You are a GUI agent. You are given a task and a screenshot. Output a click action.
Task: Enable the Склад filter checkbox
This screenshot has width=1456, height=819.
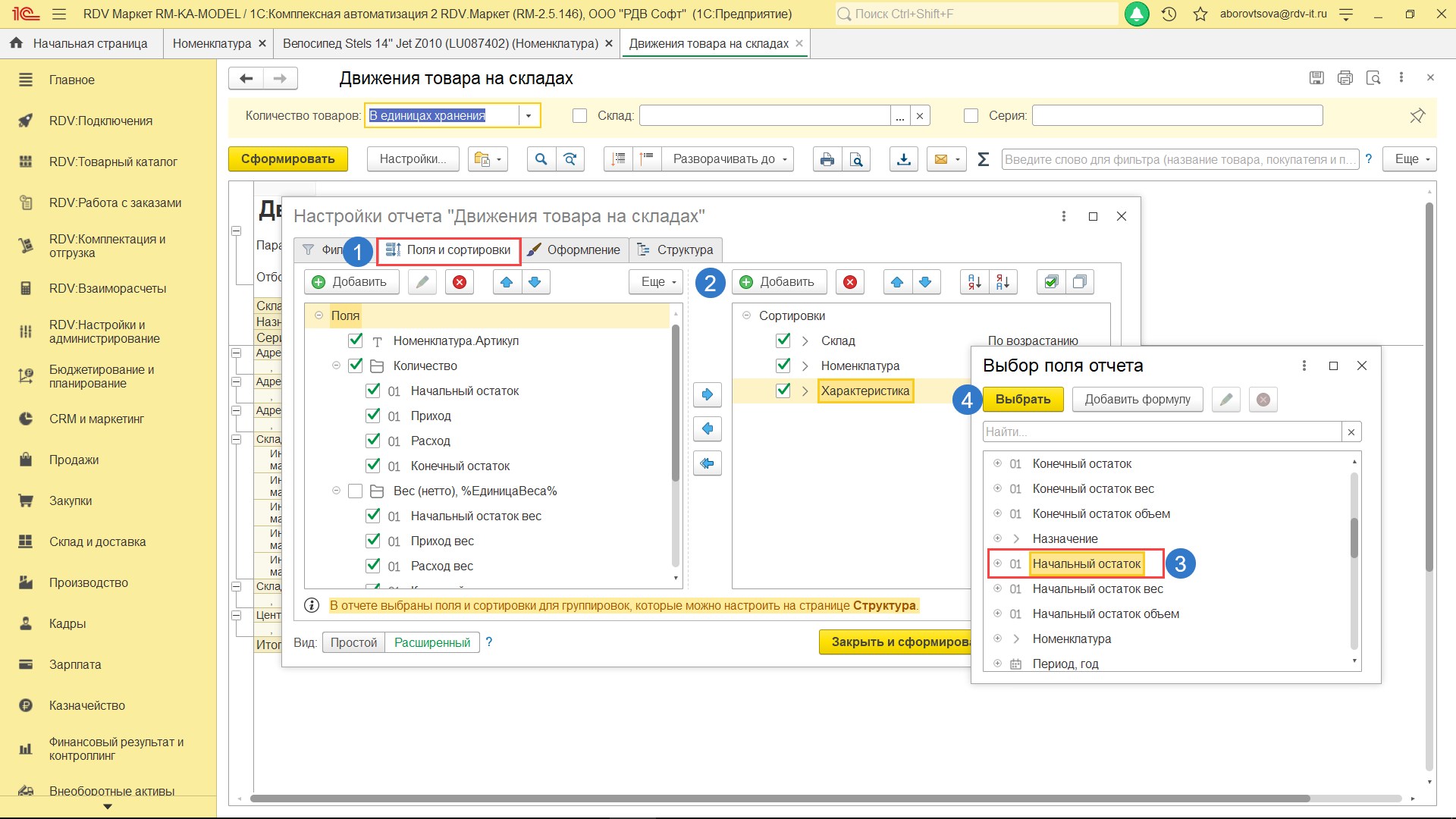(580, 115)
